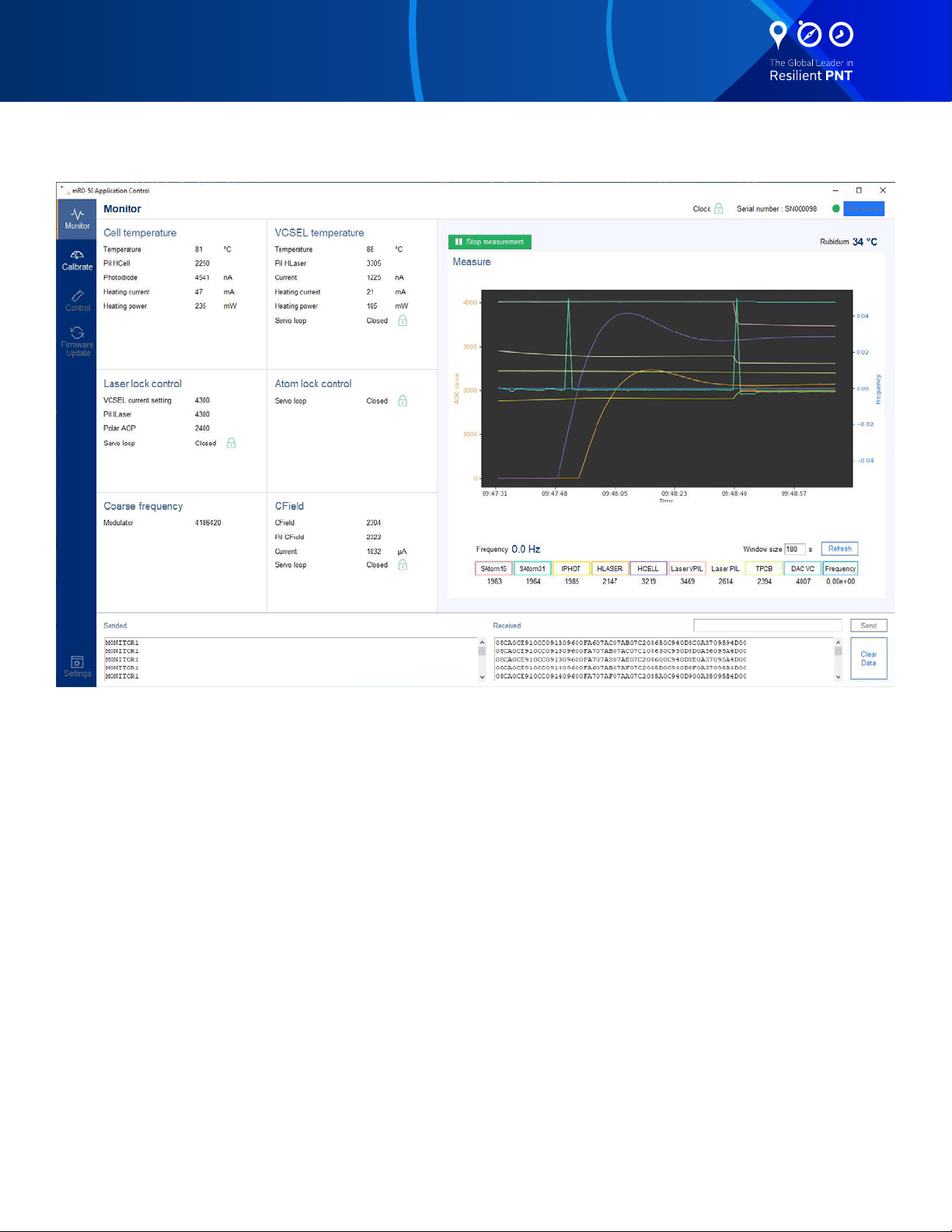Toggle the HLASER trace legend box
Viewport: 952px width, 1232px height.
tap(609, 568)
